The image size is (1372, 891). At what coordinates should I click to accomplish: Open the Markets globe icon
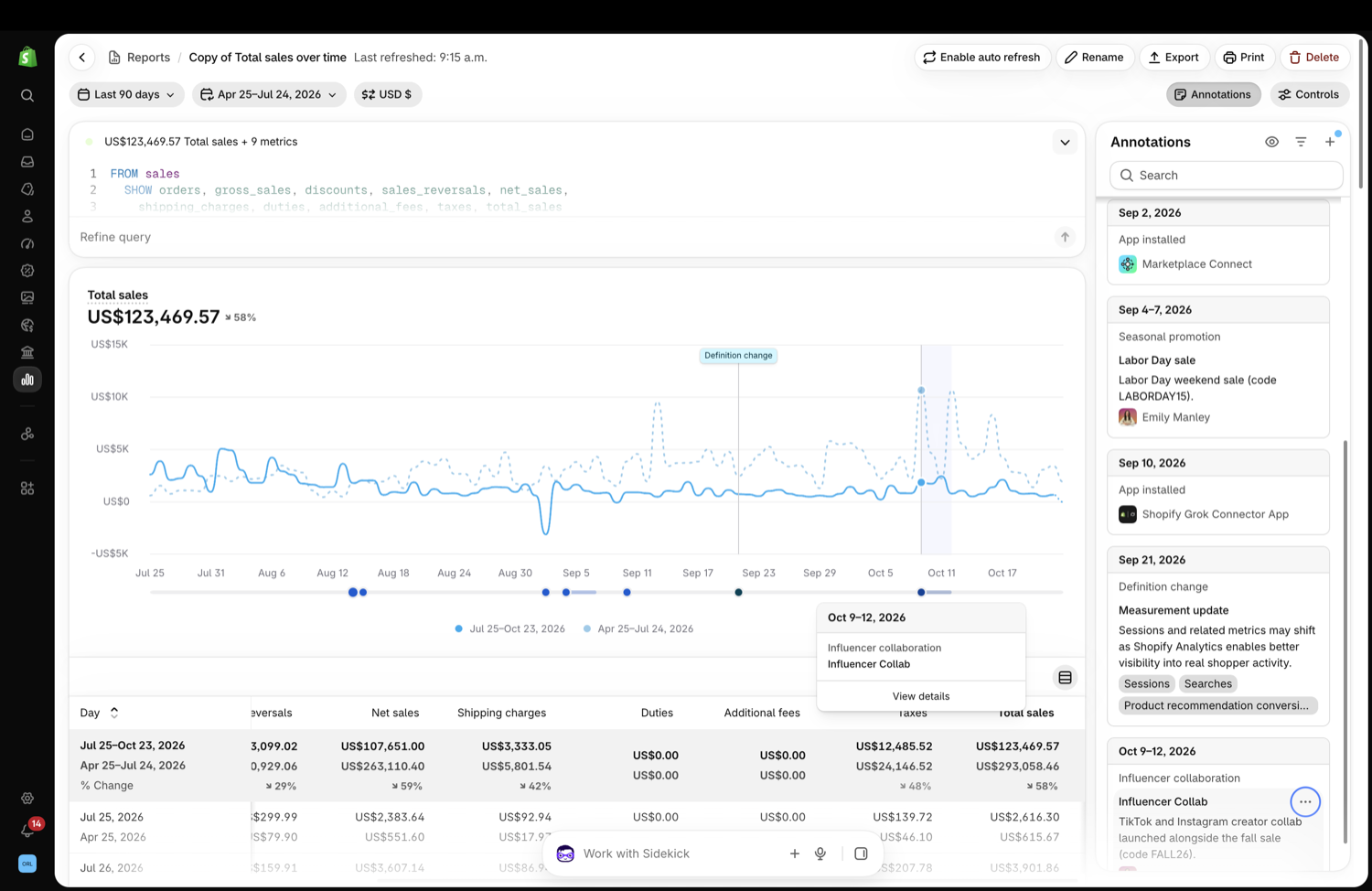tap(27, 325)
